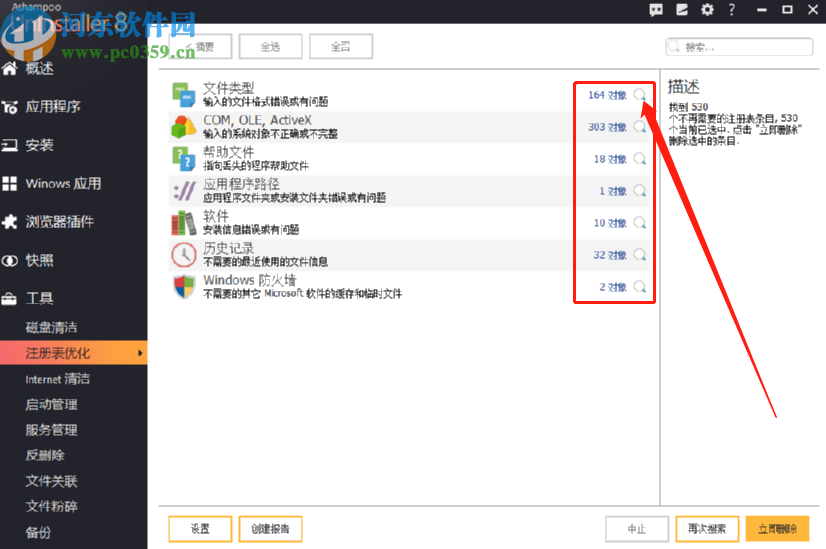
Task: Click the Windows tiles icon in sidebar
Action: coord(9,183)
